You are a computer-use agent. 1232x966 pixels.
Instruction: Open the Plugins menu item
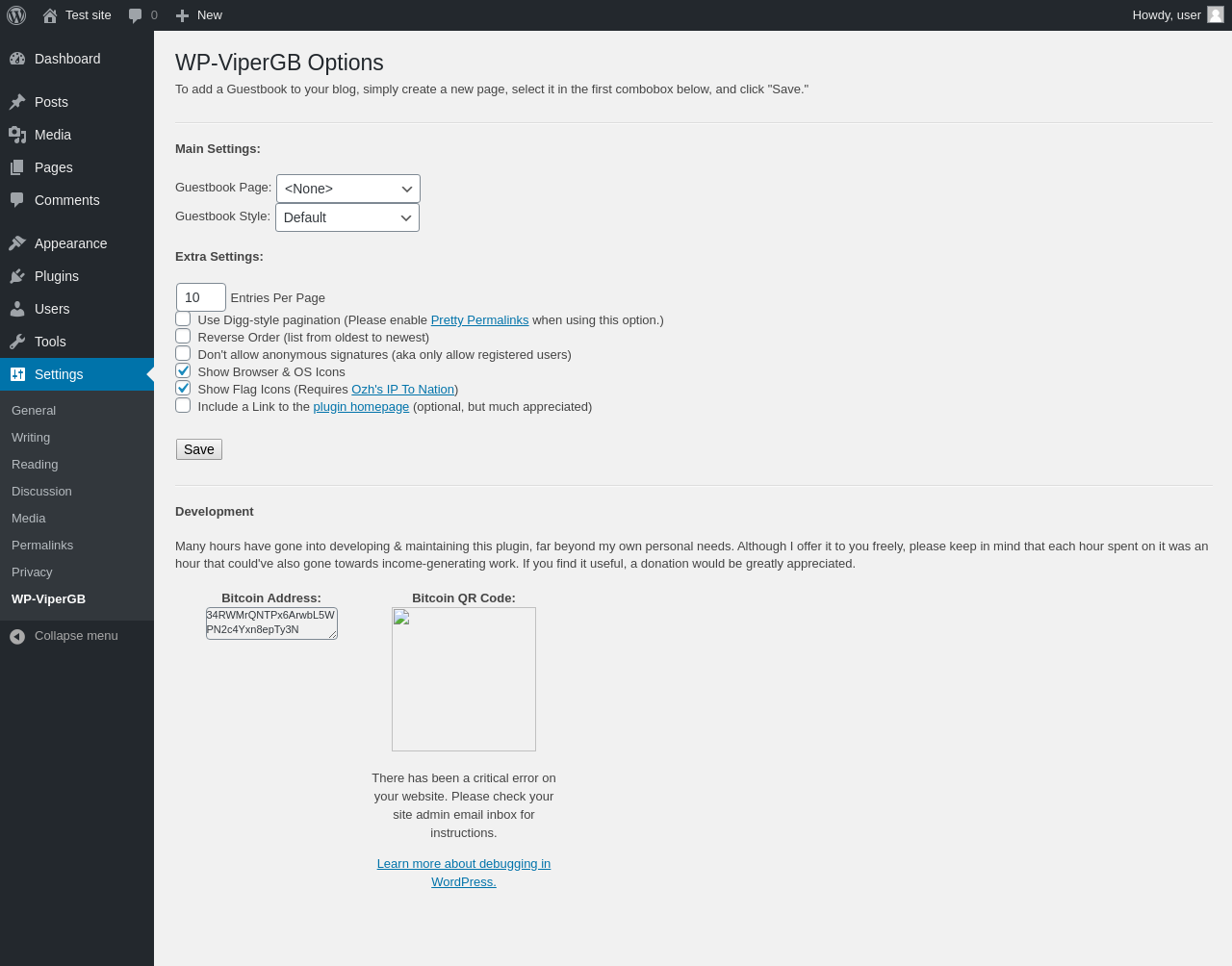point(77,276)
